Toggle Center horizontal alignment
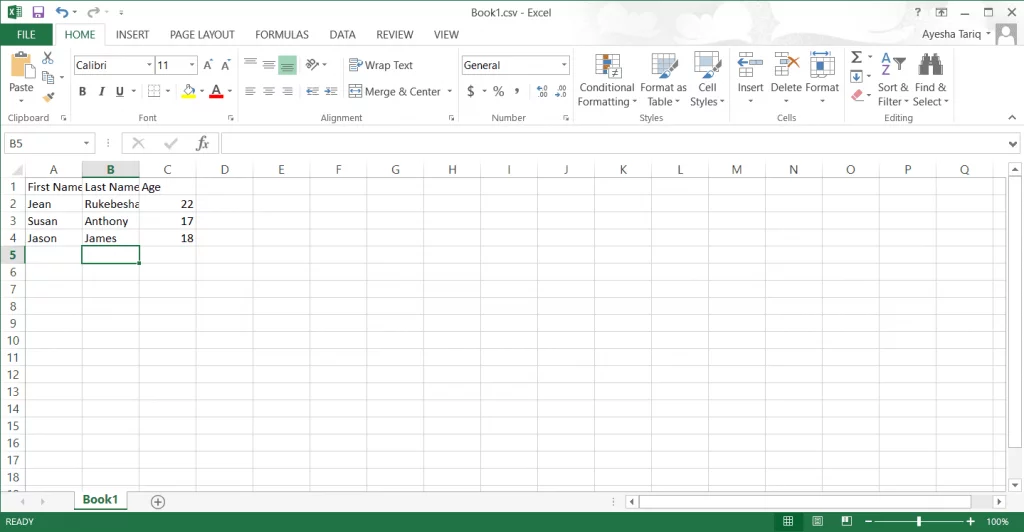1024x532 pixels. pos(268,91)
